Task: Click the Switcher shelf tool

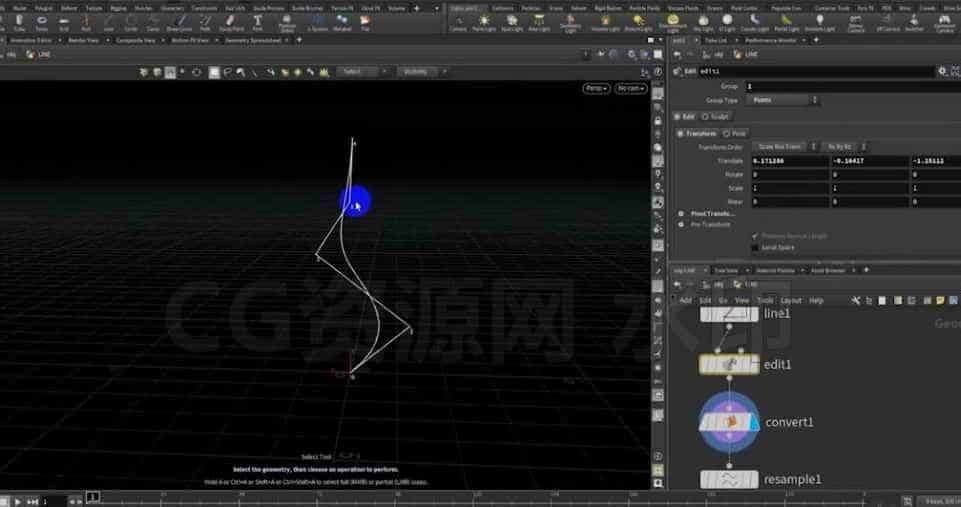Action: pyautogui.click(x=914, y=23)
